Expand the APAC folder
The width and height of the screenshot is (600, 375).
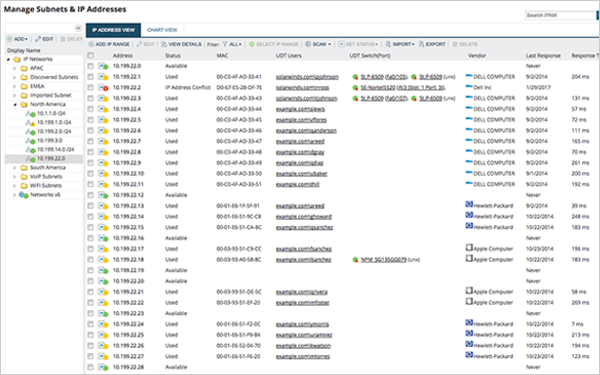point(15,68)
